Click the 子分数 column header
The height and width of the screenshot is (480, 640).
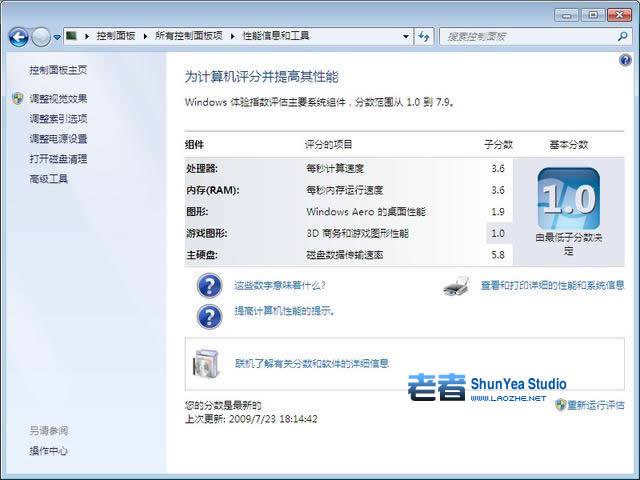point(498,144)
